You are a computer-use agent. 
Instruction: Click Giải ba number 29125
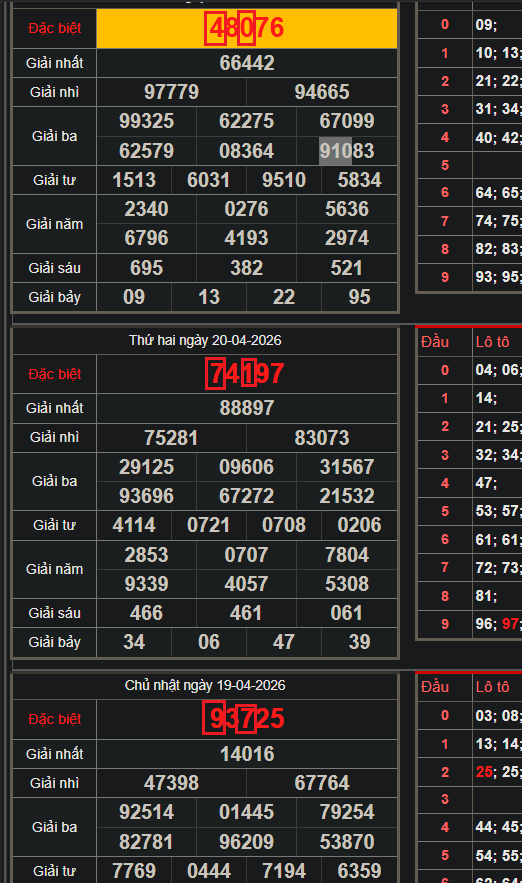point(146,467)
